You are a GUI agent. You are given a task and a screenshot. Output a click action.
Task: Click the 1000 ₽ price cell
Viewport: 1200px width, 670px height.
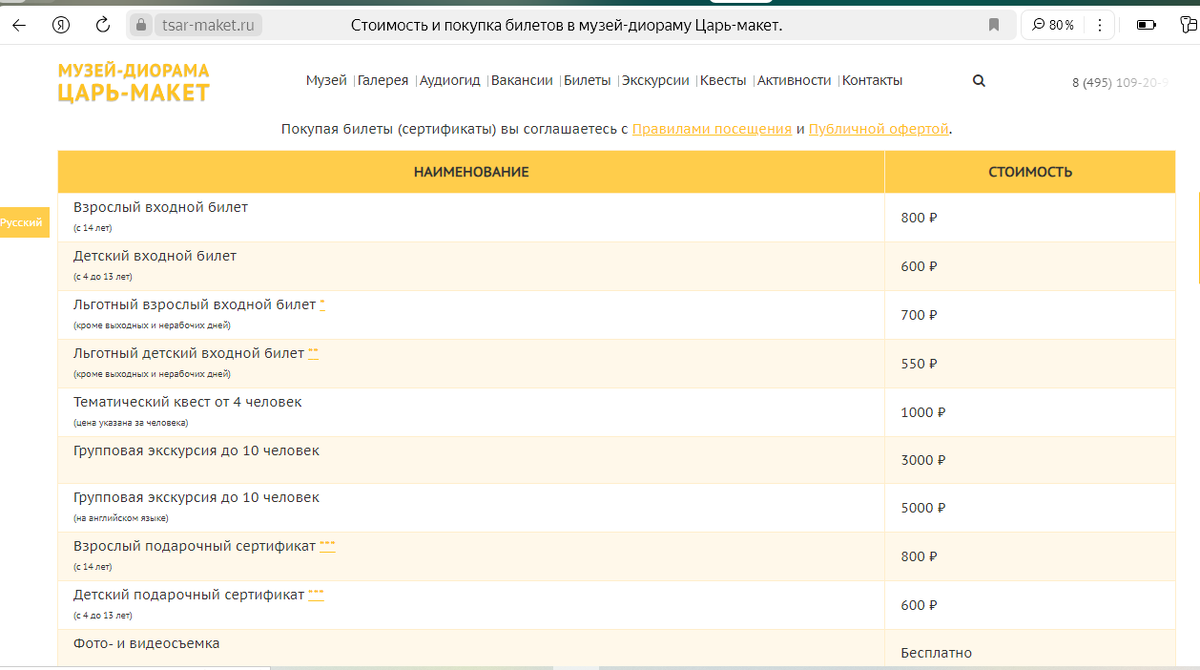(1030, 412)
